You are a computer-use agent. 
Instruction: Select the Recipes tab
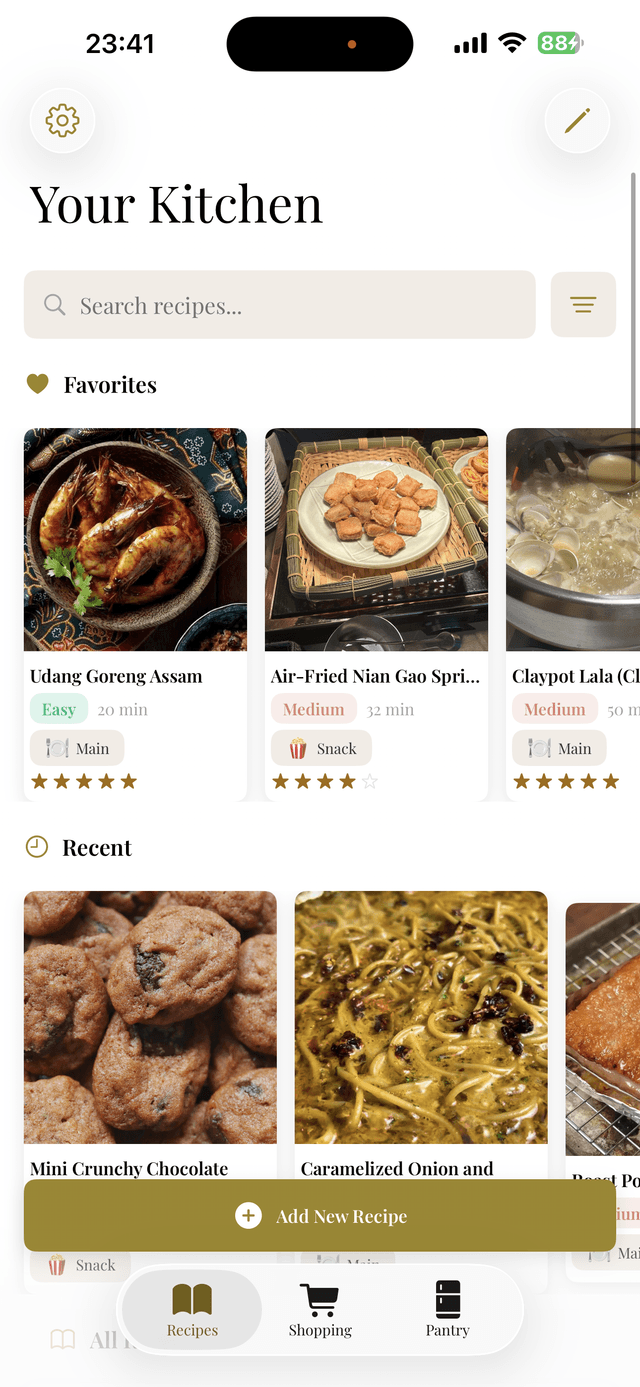(192, 1310)
